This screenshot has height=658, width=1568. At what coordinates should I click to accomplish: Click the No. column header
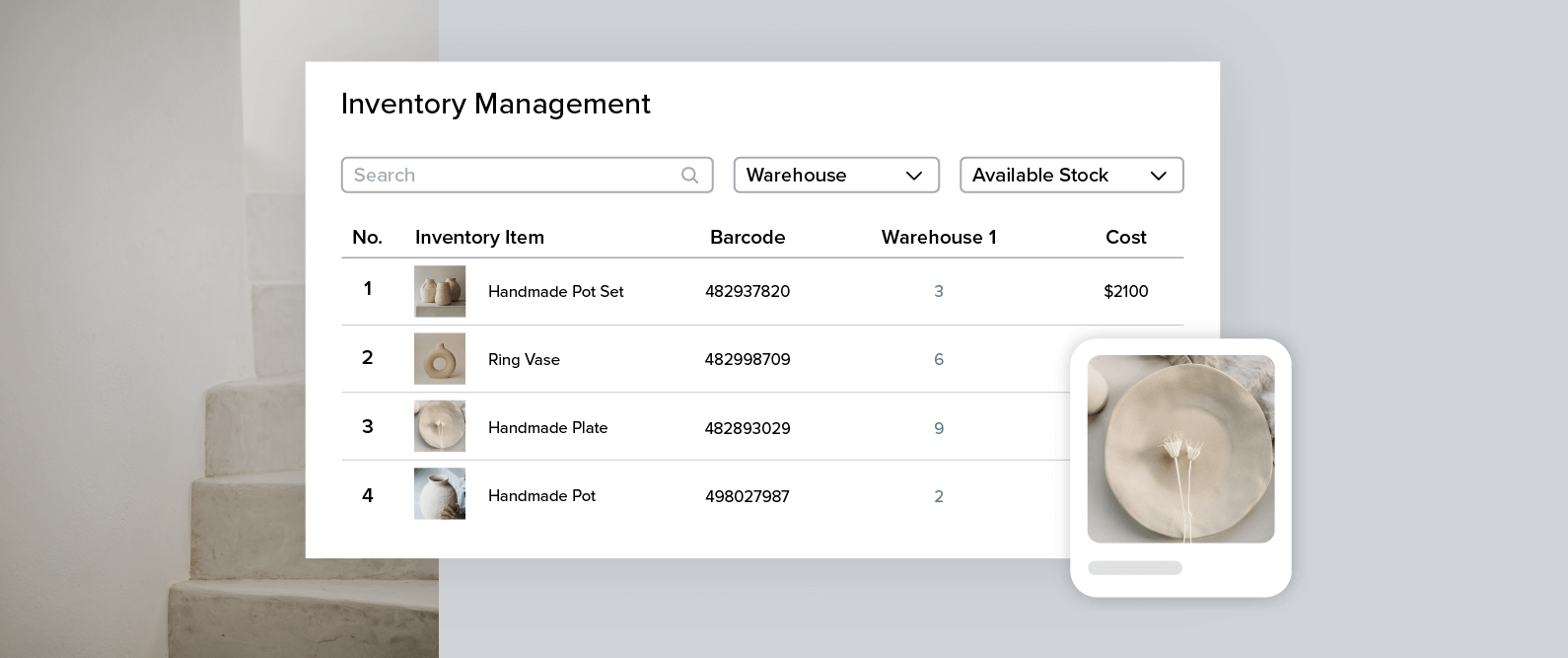(x=367, y=238)
